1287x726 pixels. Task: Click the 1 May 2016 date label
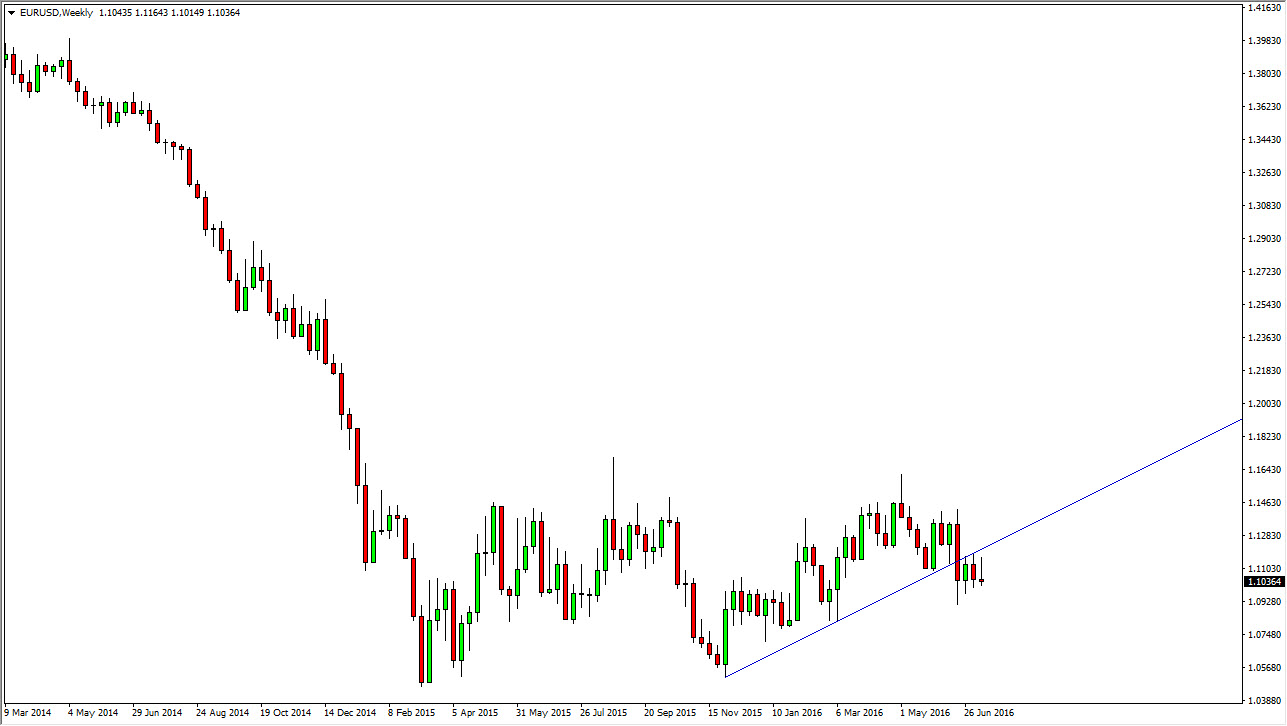tap(925, 713)
